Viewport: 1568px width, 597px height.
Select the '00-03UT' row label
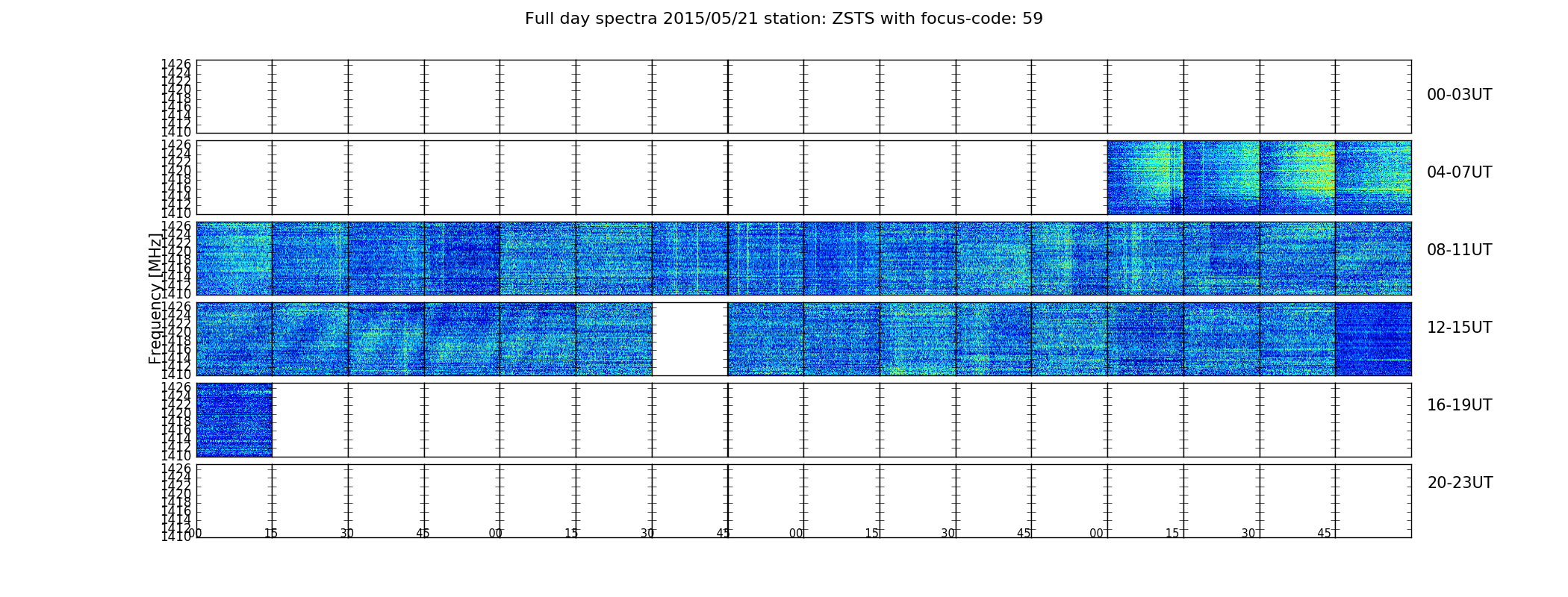(1459, 95)
